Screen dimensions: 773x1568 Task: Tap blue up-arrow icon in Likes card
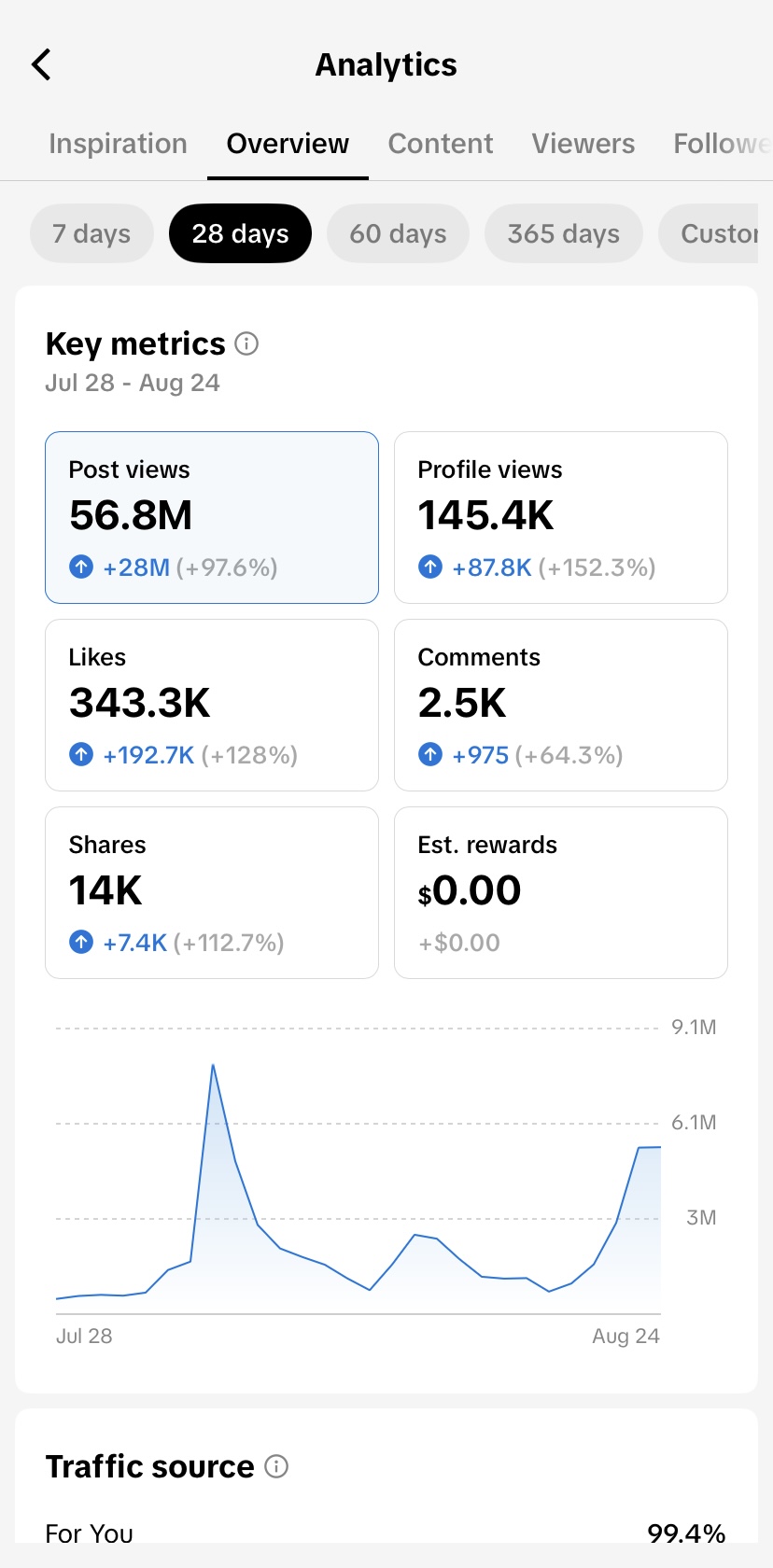point(81,754)
